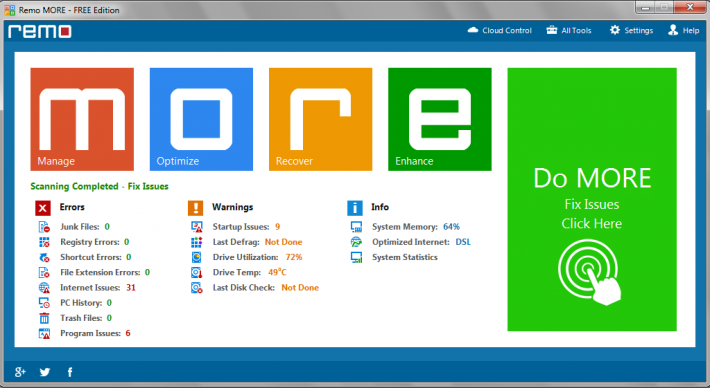Click the Optimized Internet icon
The height and width of the screenshot is (388, 710).
(x=356, y=242)
